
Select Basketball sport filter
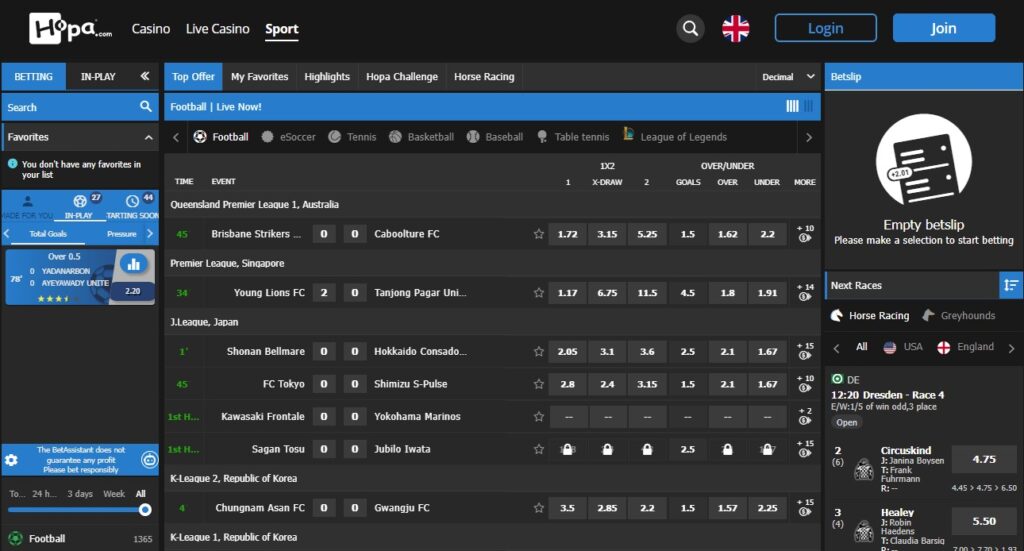(x=421, y=137)
